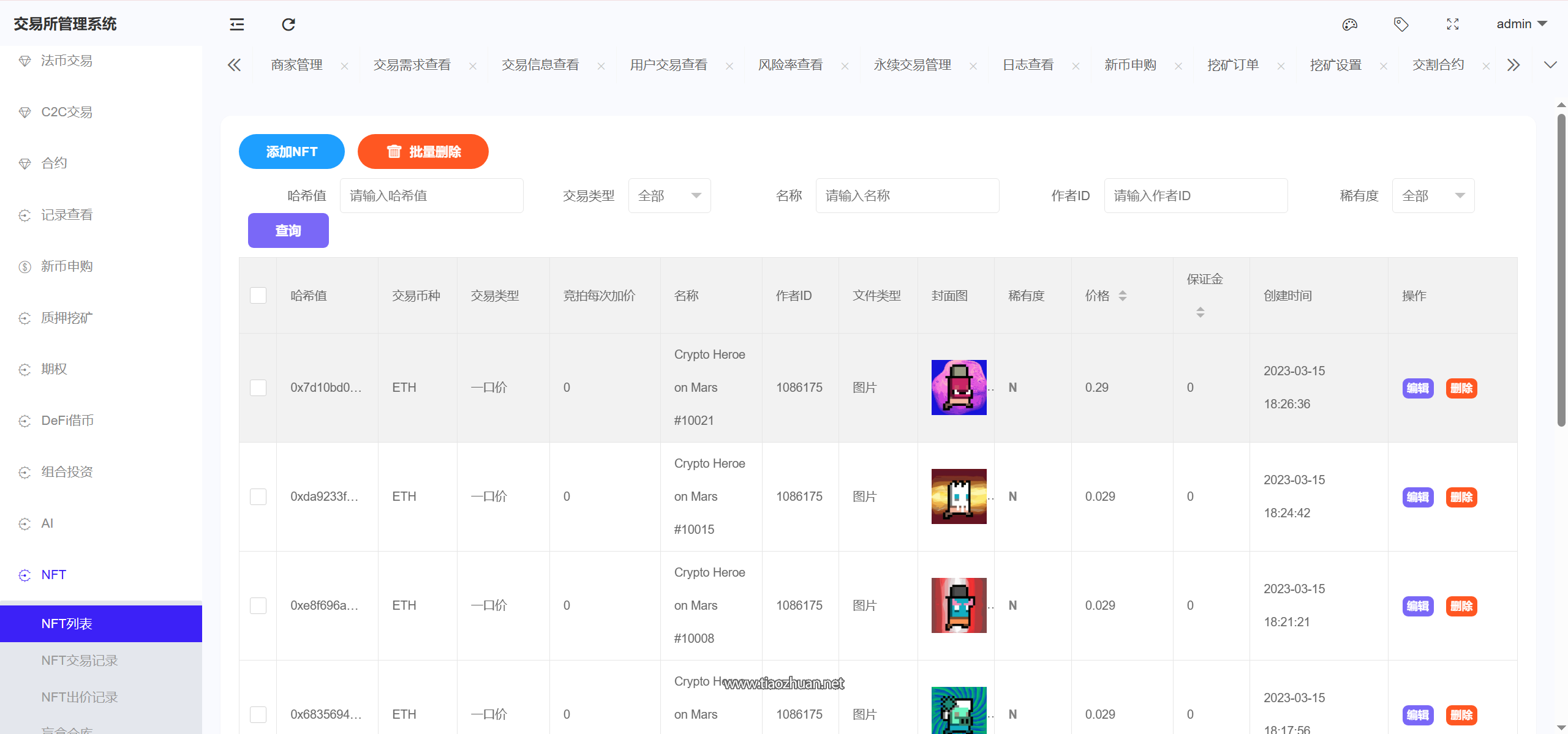Screen dimensions: 1568x734
Task: Close the 商家管理 tab
Action: [x=344, y=66]
